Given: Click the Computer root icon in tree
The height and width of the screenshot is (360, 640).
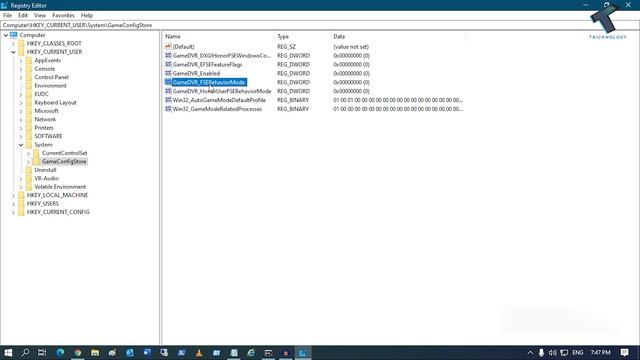Looking at the screenshot, I should pyautogui.click(x=13, y=35).
